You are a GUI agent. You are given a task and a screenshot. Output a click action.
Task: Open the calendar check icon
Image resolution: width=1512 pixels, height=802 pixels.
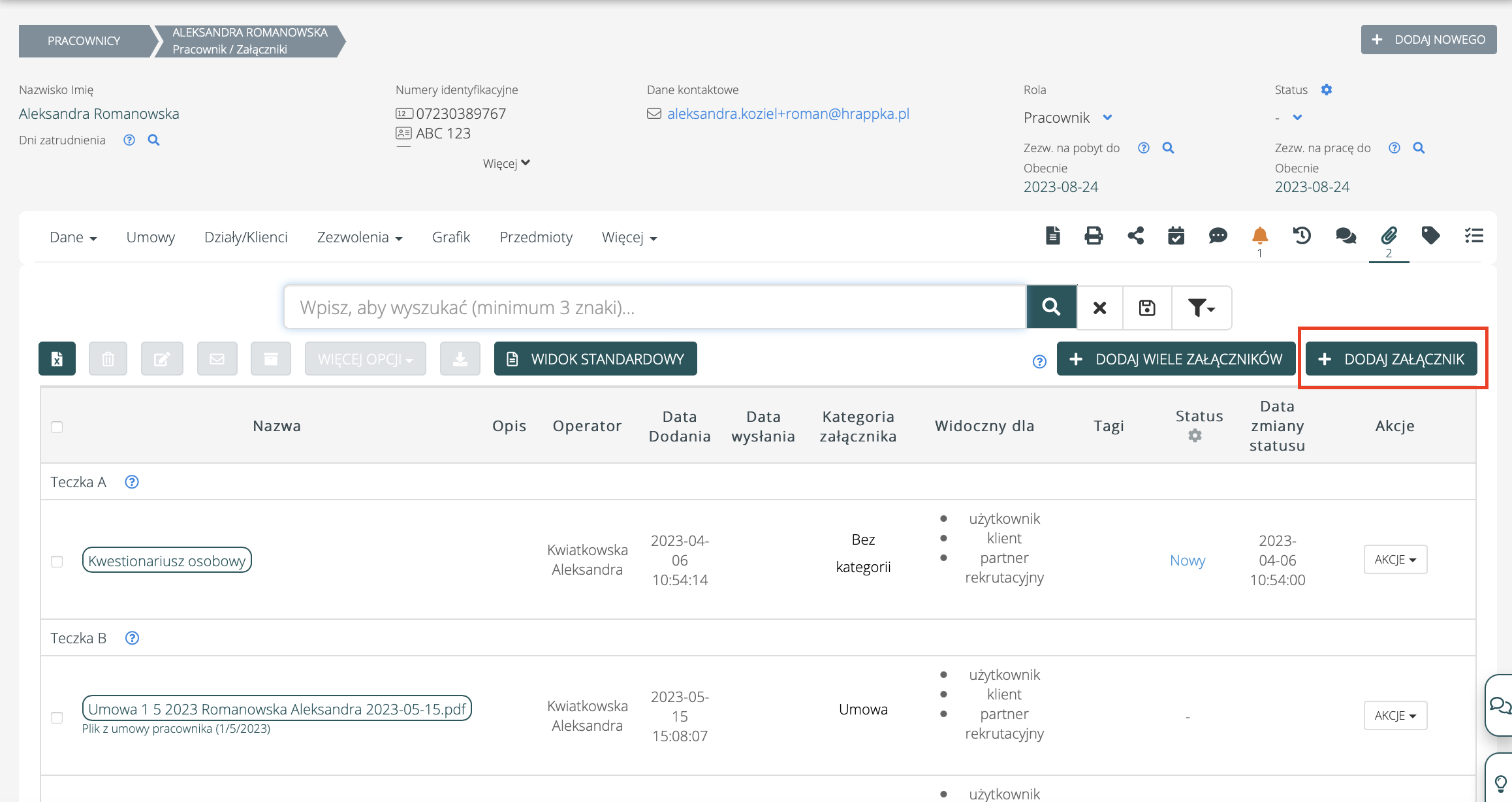[1176, 236]
